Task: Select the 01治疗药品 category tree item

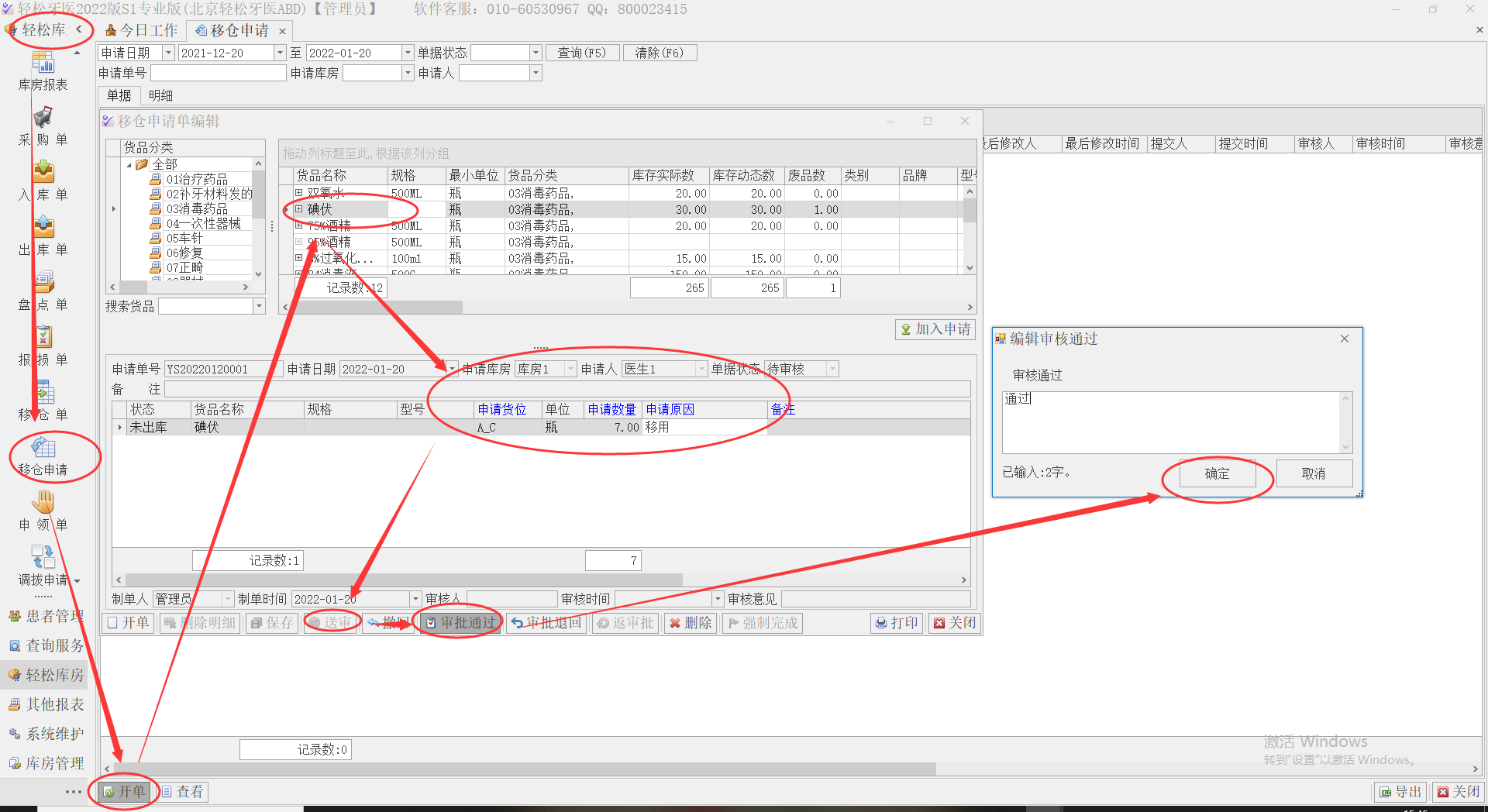Action: tap(197, 180)
